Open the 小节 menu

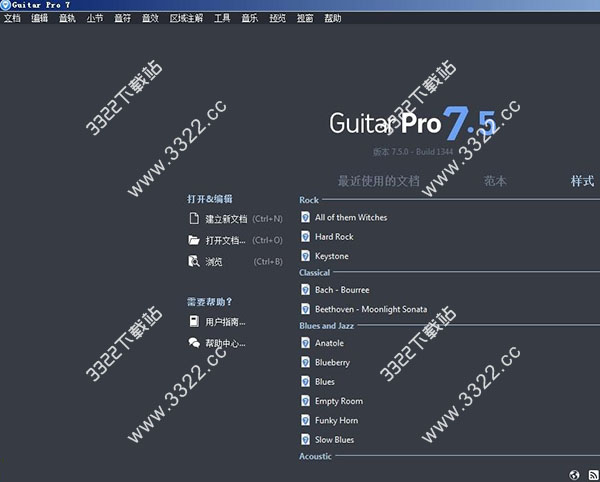coord(95,18)
